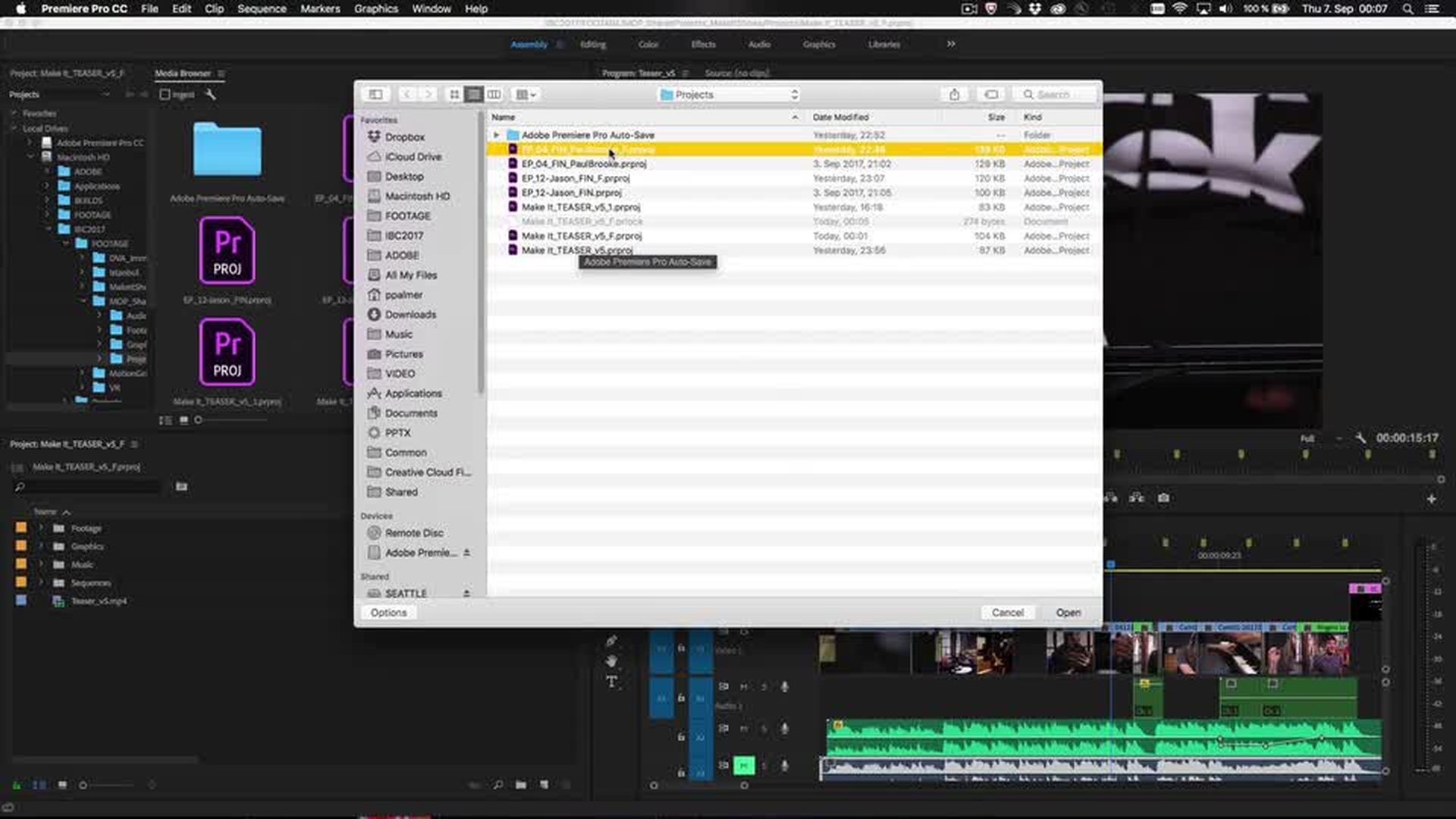Click the Cancel button
Image resolution: width=1456 pixels, height=819 pixels.
click(x=1007, y=612)
